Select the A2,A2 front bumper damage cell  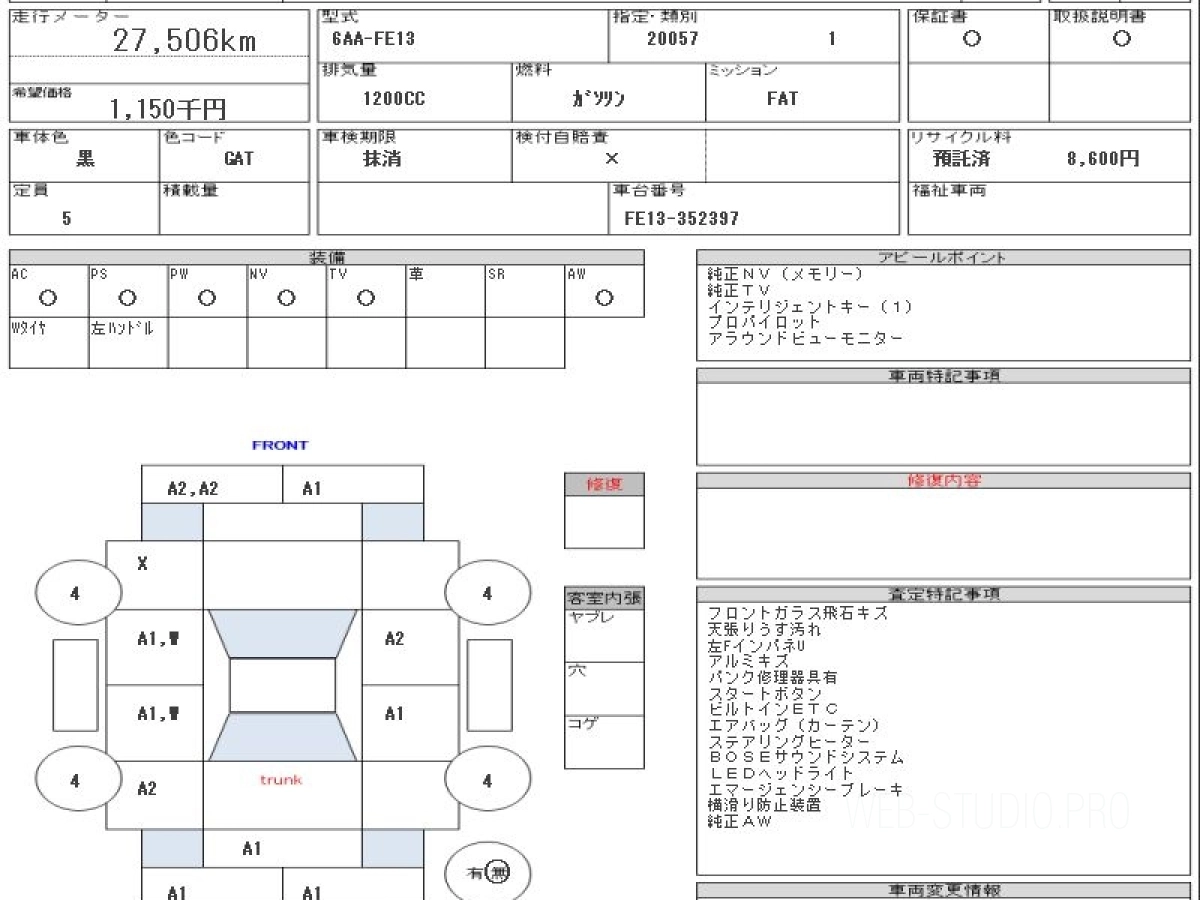192,488
